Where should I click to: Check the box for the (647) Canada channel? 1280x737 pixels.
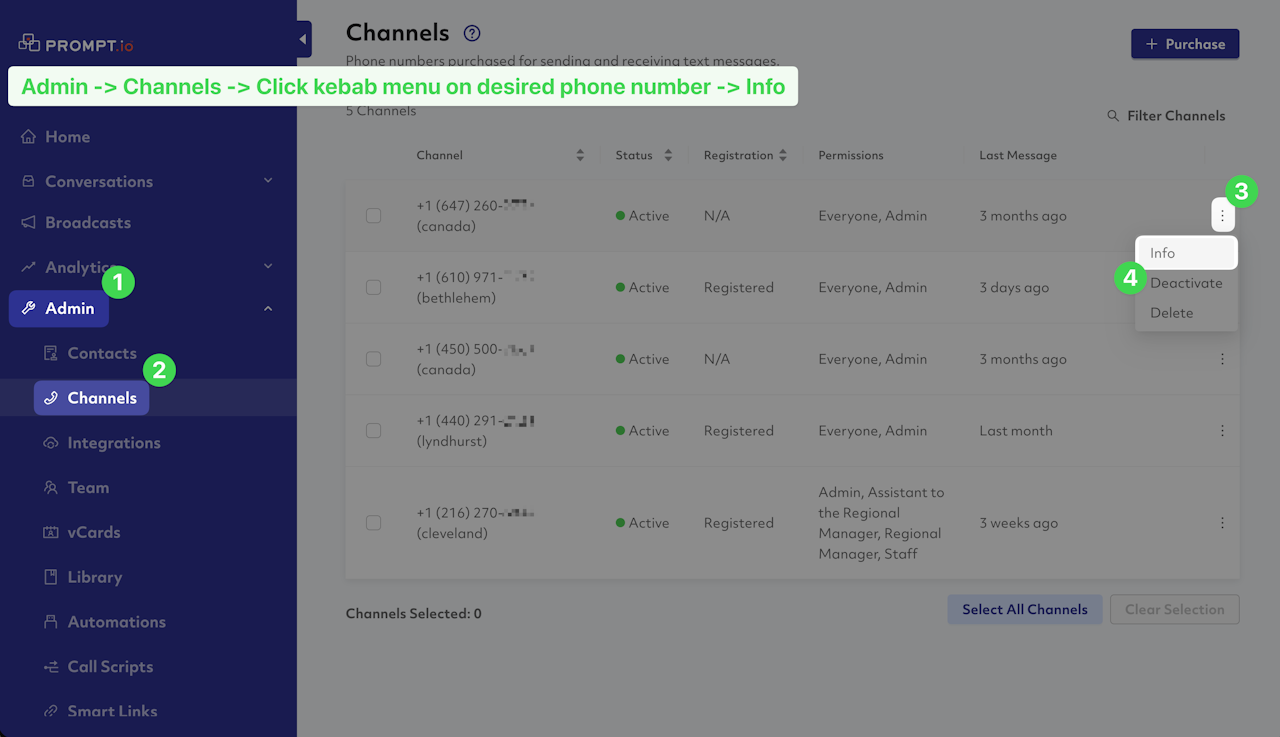click(x=373, y=216)
